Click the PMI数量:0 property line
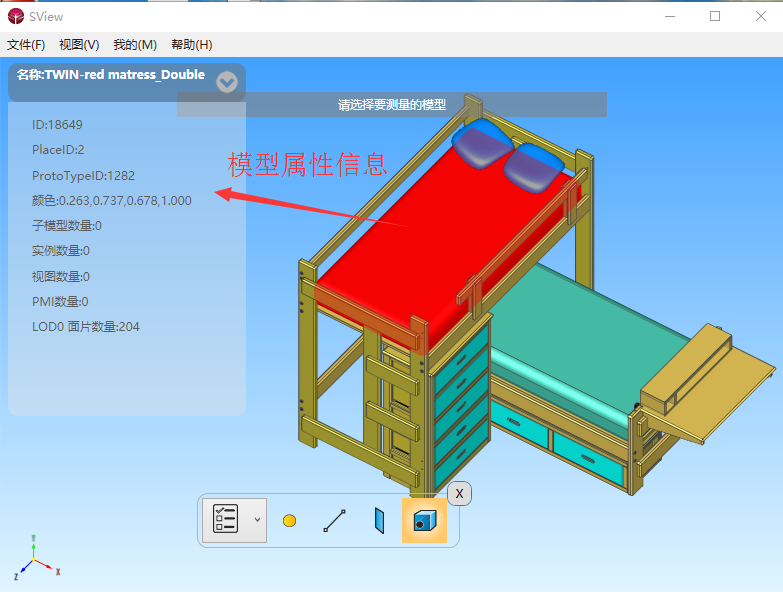783x592 pixels. click(60, 301)
